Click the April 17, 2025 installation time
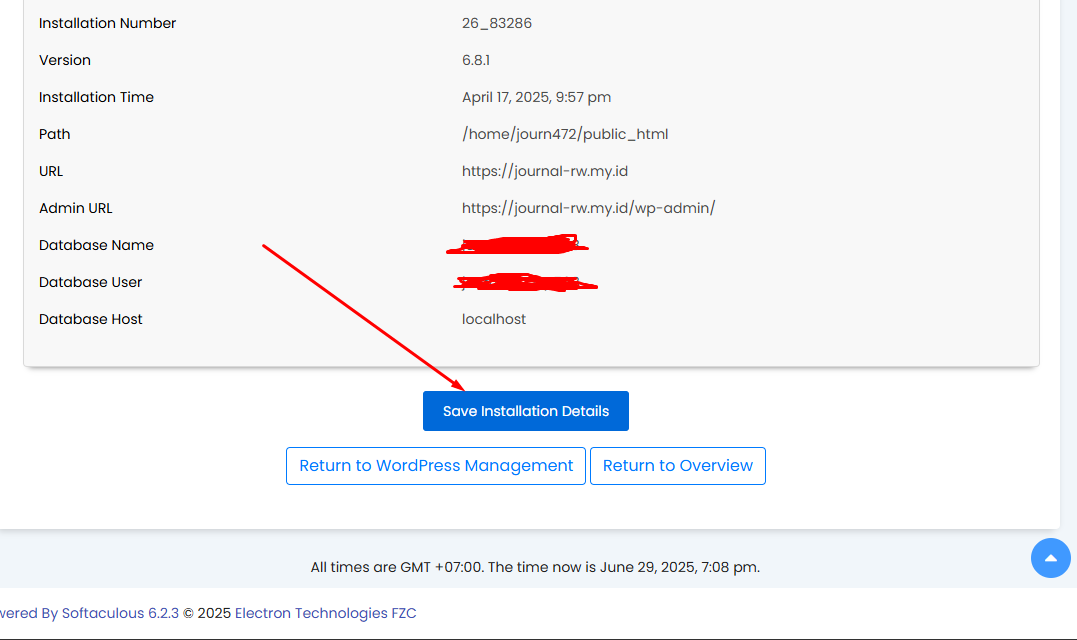The width and height of the screenshot is (1077, 640). coord(536,97)
